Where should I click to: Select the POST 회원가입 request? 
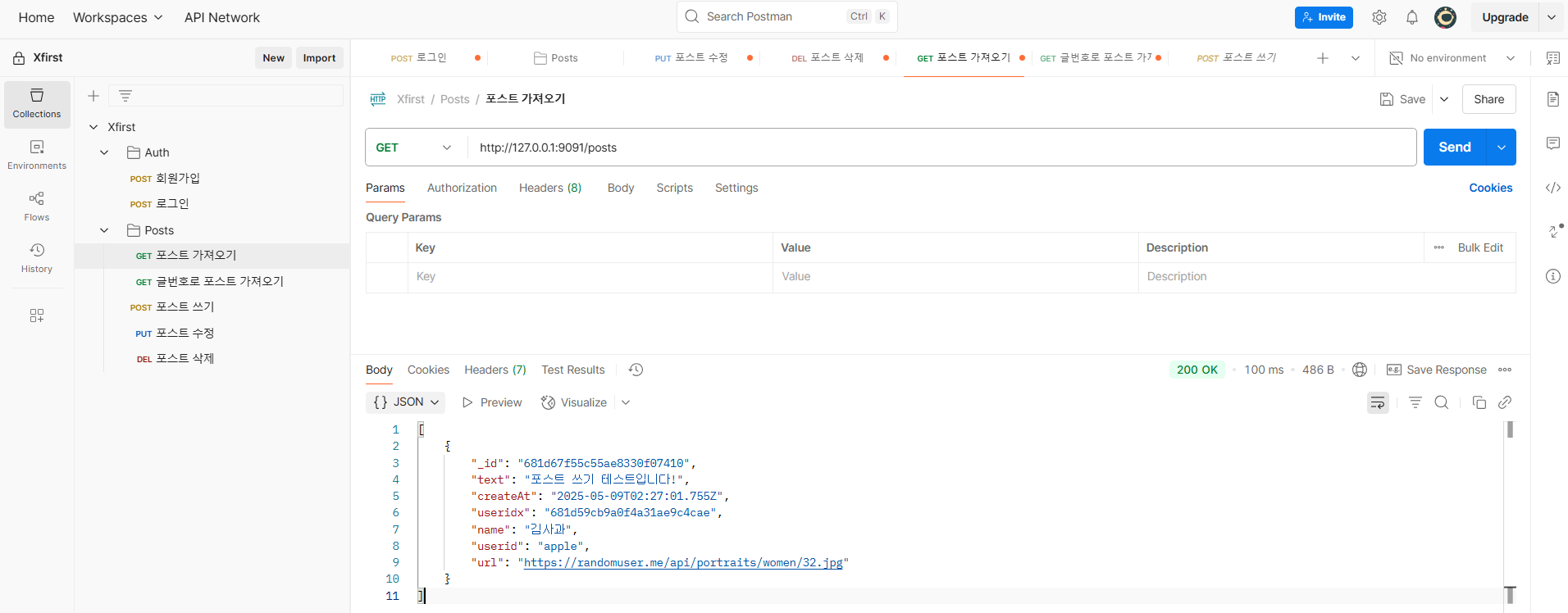[165, 178]
